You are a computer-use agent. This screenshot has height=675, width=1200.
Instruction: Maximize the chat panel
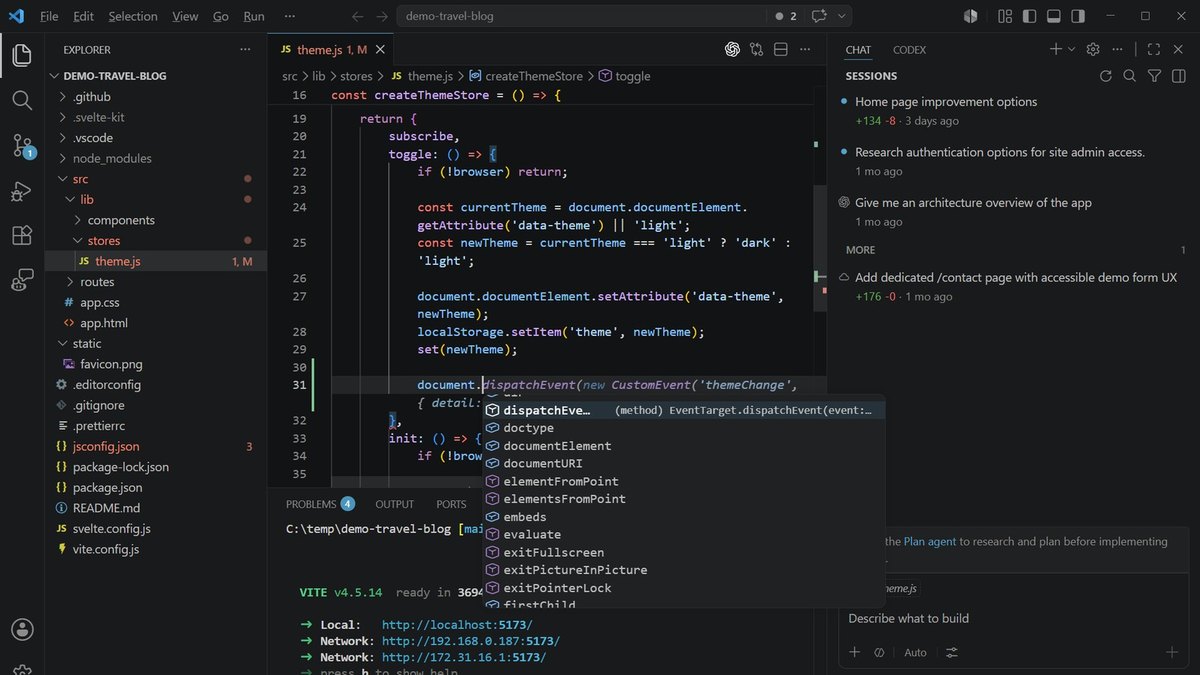click(x=1153, y=49)
